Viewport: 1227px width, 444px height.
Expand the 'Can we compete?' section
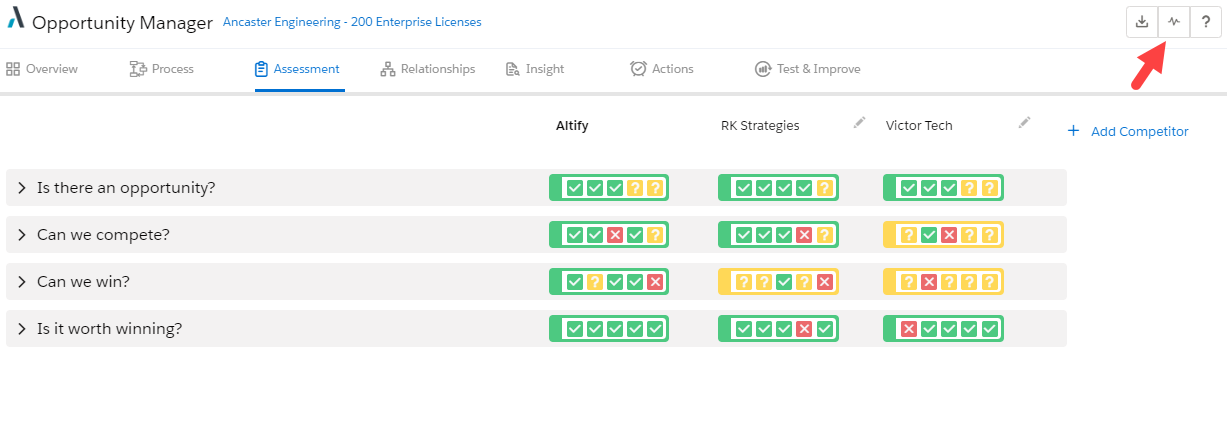pyautogui.click(x=21, y=235)
